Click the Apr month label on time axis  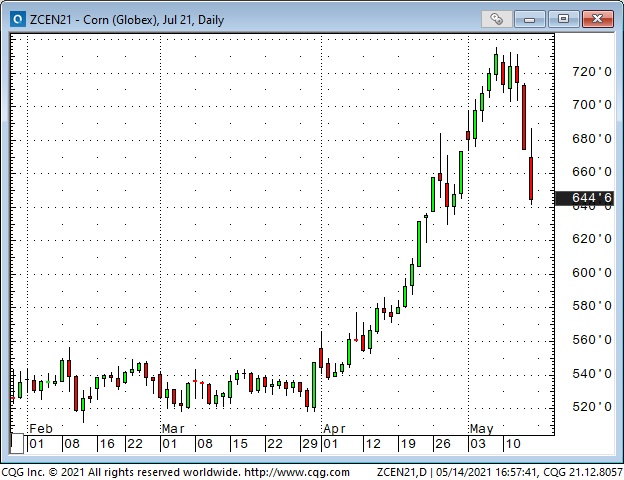click(x=334, y=429)
